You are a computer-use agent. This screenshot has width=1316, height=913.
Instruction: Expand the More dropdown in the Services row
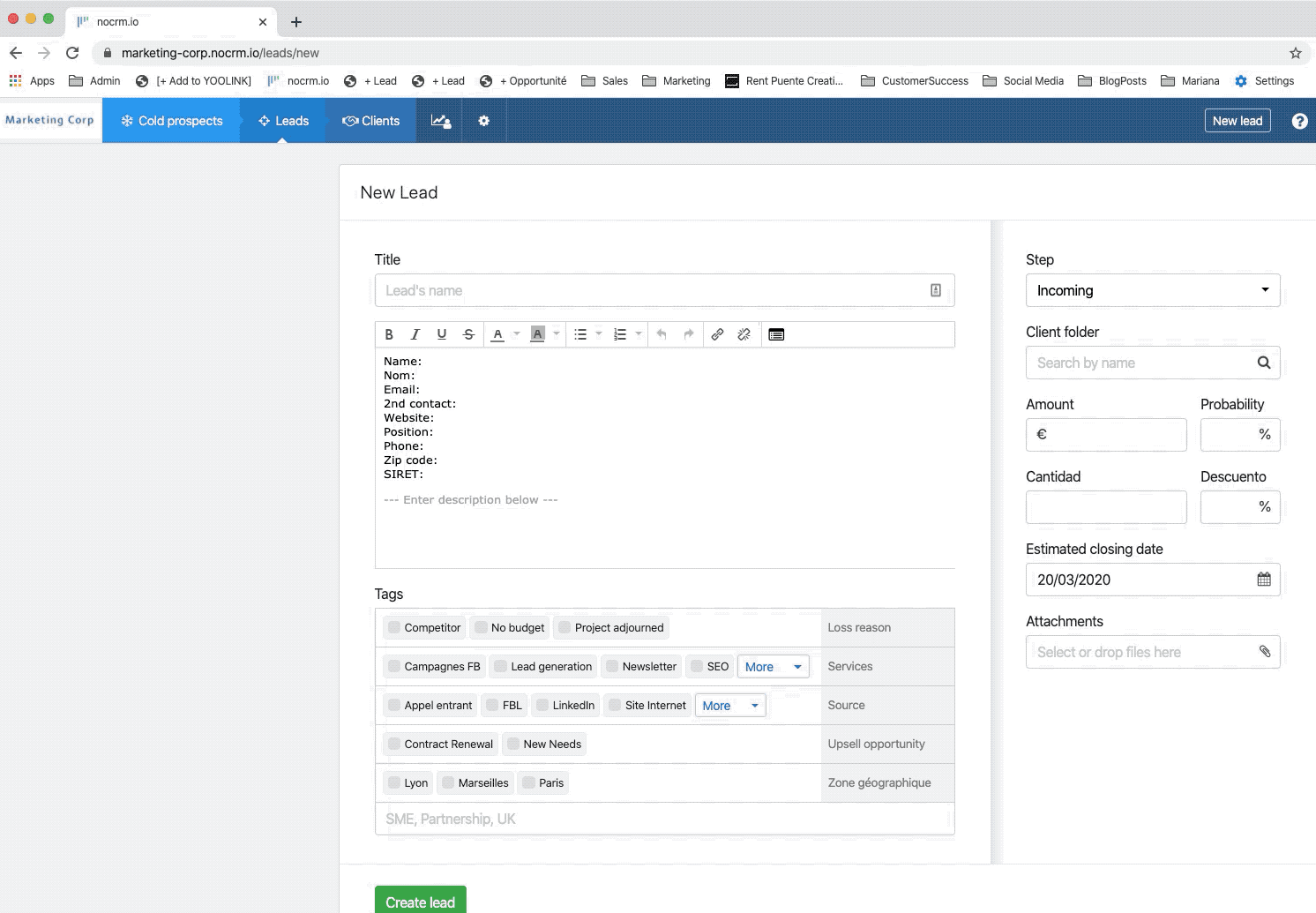click(x=773, y=667)
